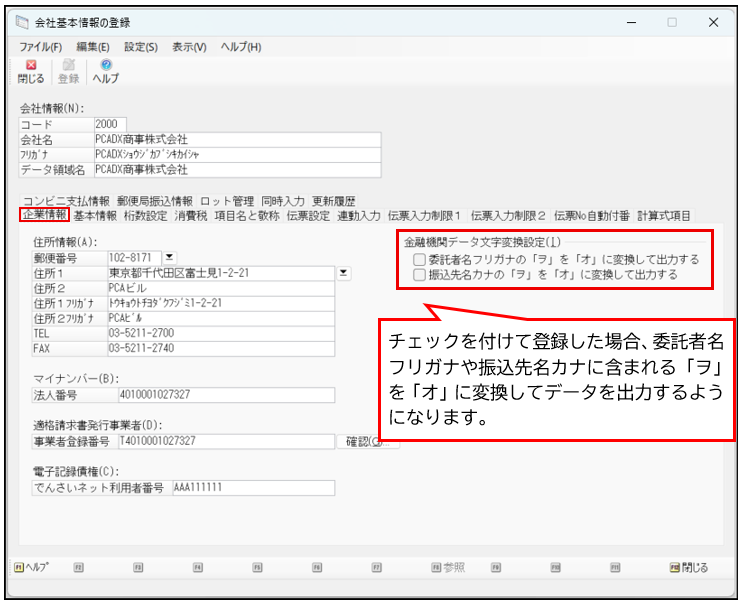Click the window title document icon

(x=22, y=22)
